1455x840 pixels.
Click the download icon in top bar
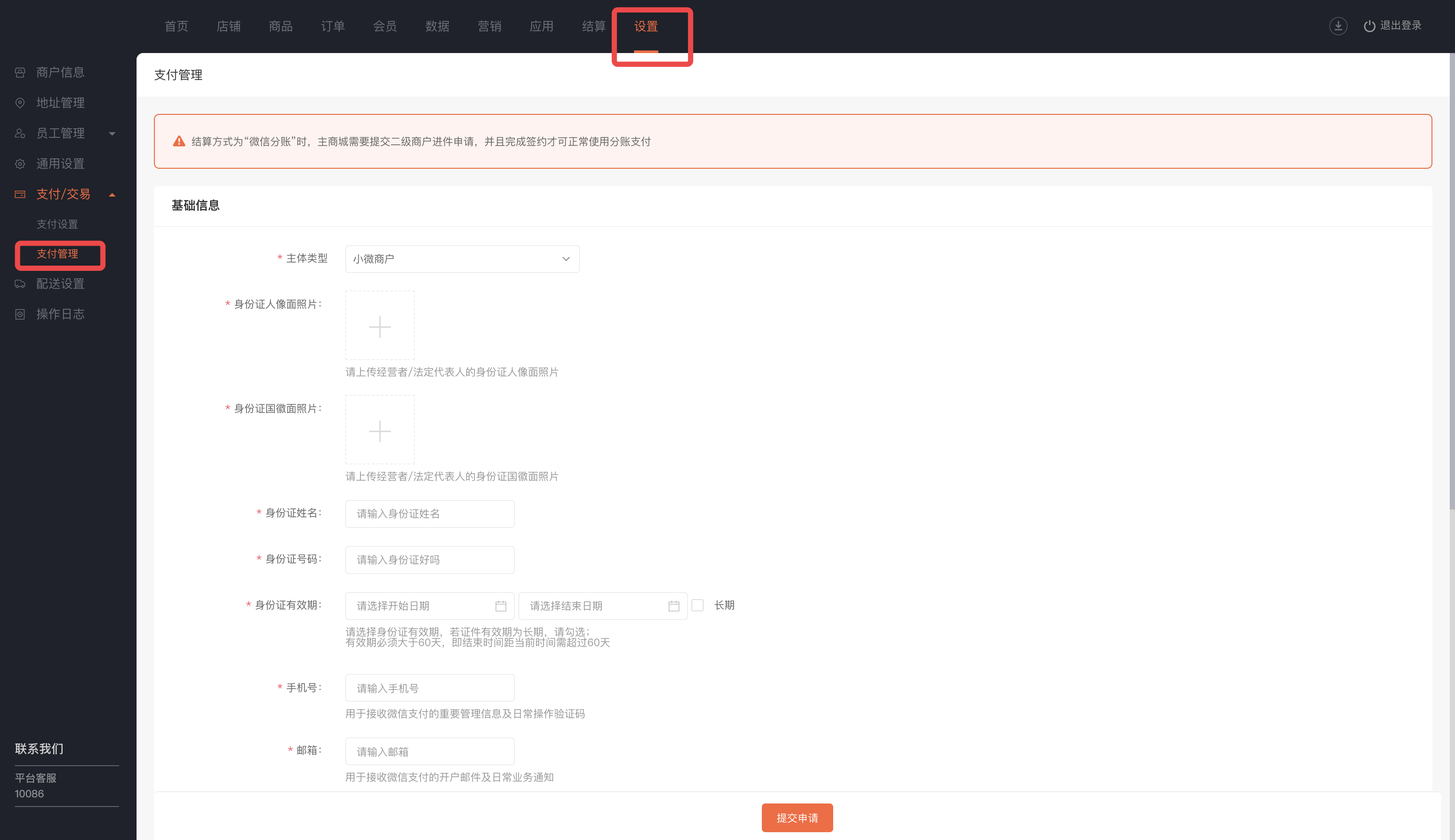1338,26
